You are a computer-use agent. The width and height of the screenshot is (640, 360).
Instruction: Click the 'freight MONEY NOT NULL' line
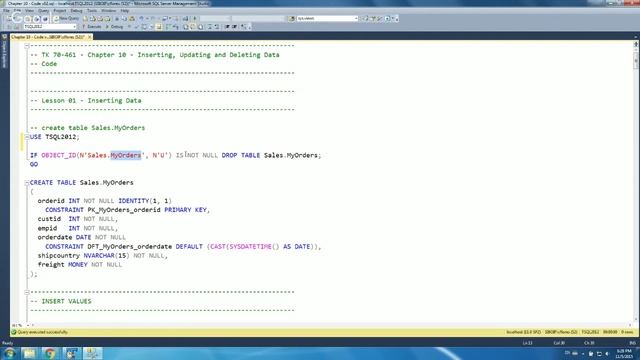pos(80,264)
